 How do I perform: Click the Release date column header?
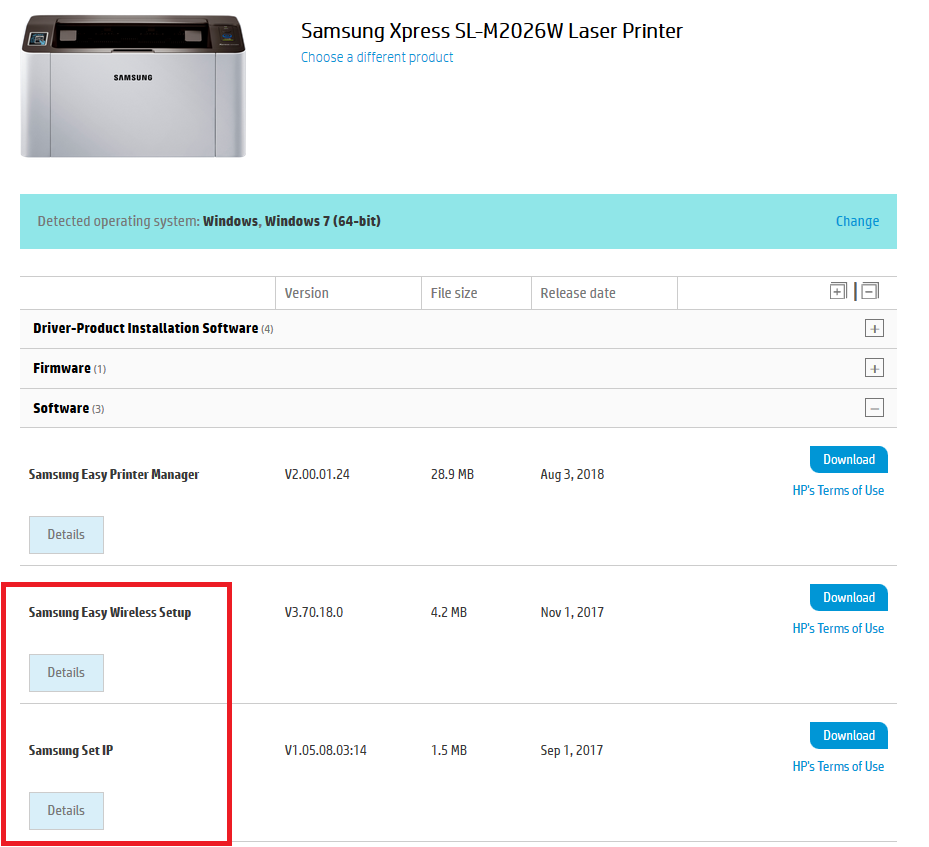(578, 294)
